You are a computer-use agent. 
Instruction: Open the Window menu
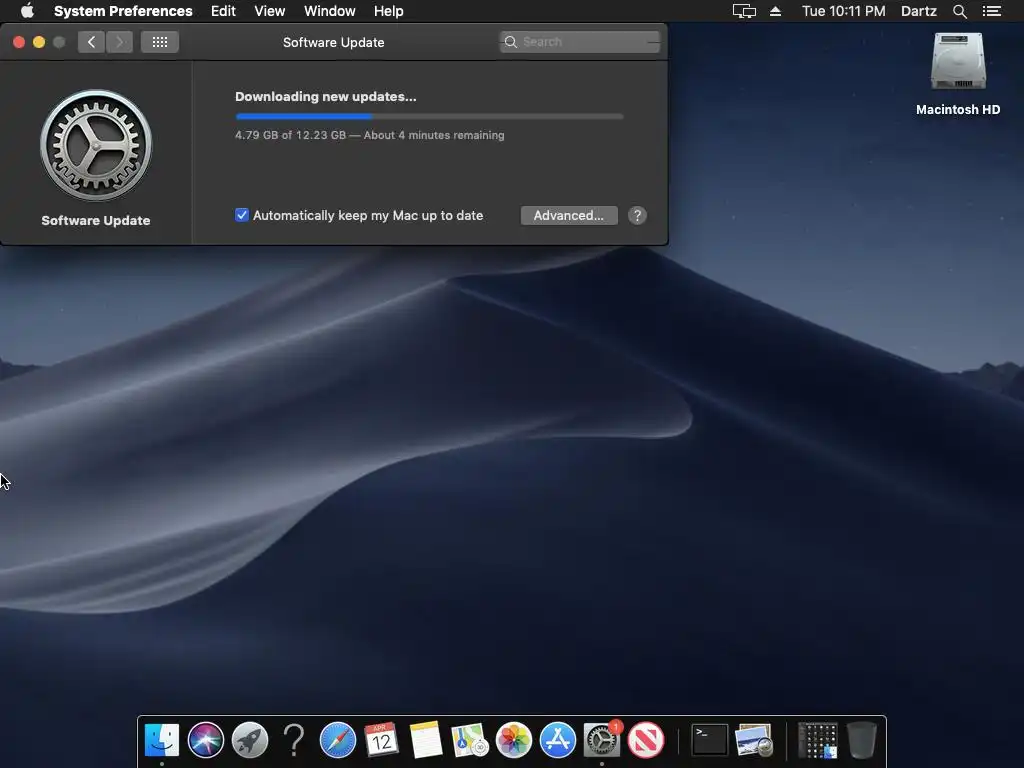[x=330, y=11]
